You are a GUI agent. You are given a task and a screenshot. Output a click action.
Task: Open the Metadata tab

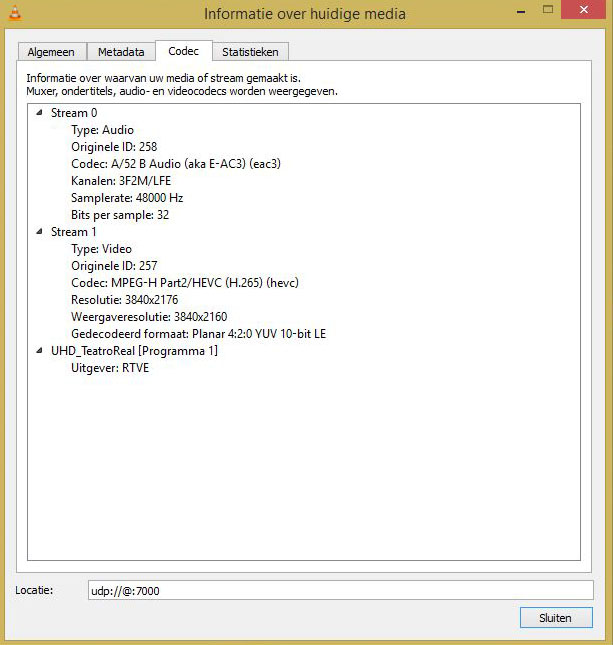click(x=121, y=52)
